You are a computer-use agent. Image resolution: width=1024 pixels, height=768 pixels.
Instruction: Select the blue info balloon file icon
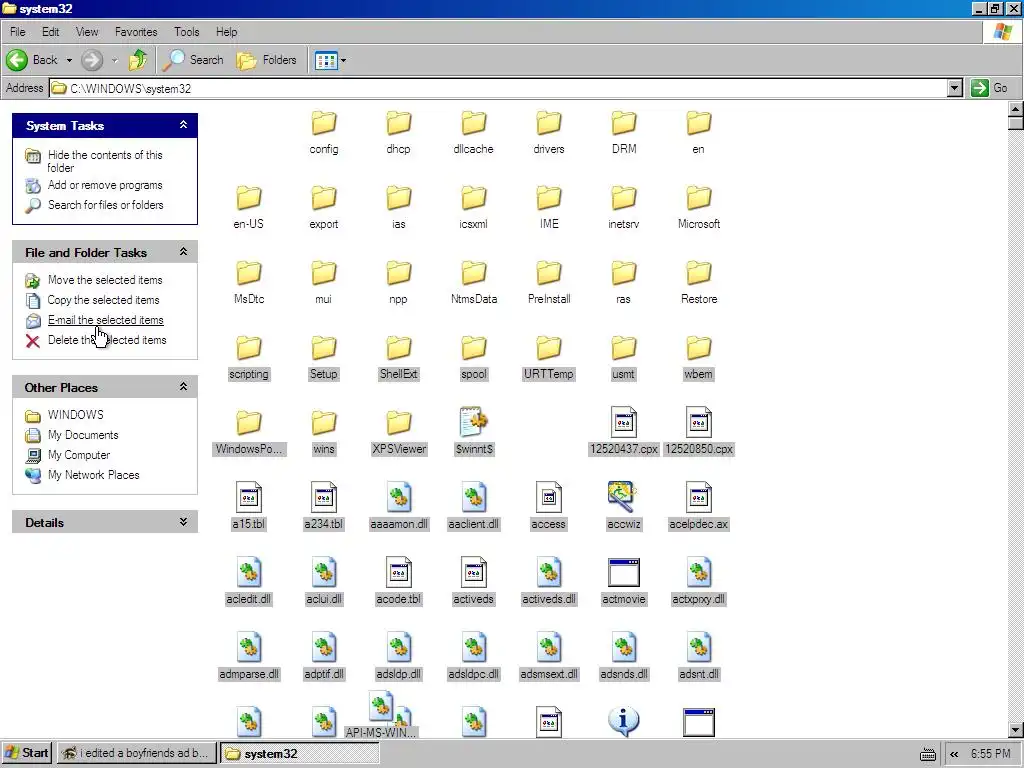pos(624,722)
